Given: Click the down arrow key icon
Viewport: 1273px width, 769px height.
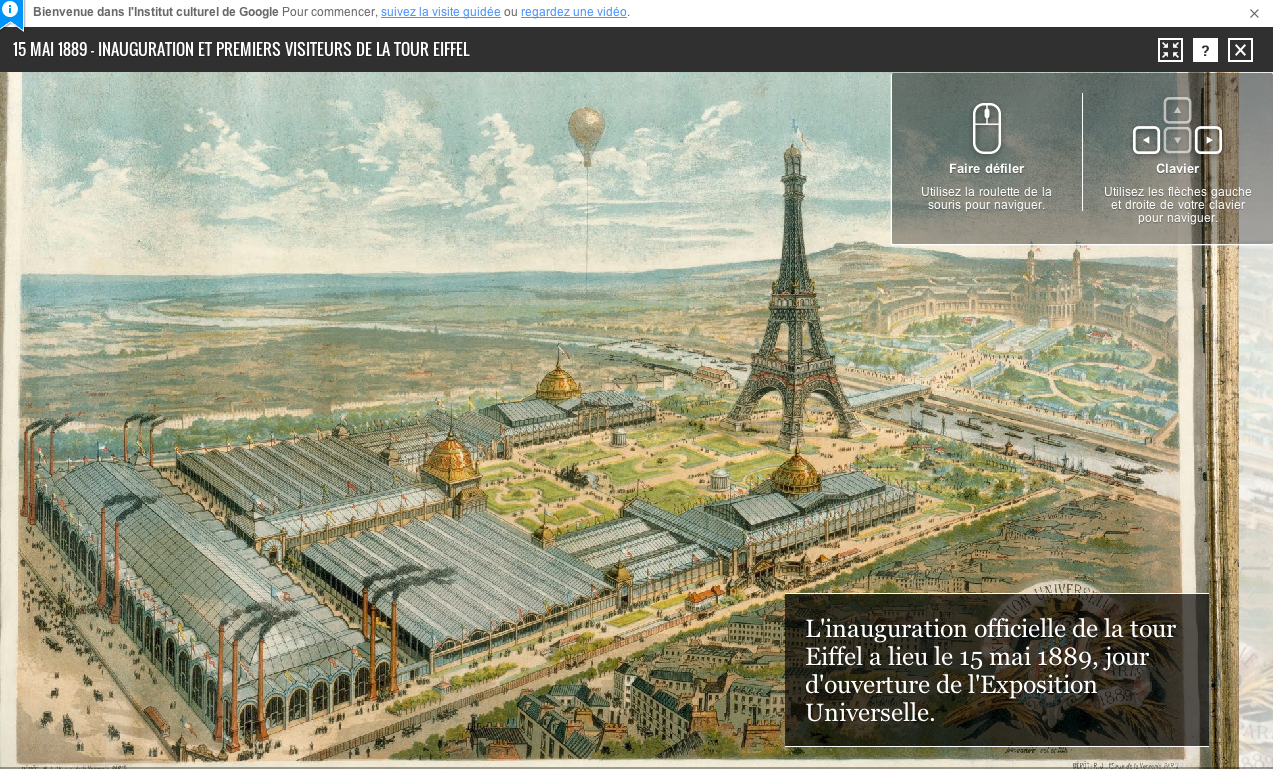Looking at the screenshot, I should tap(1178, 140).
